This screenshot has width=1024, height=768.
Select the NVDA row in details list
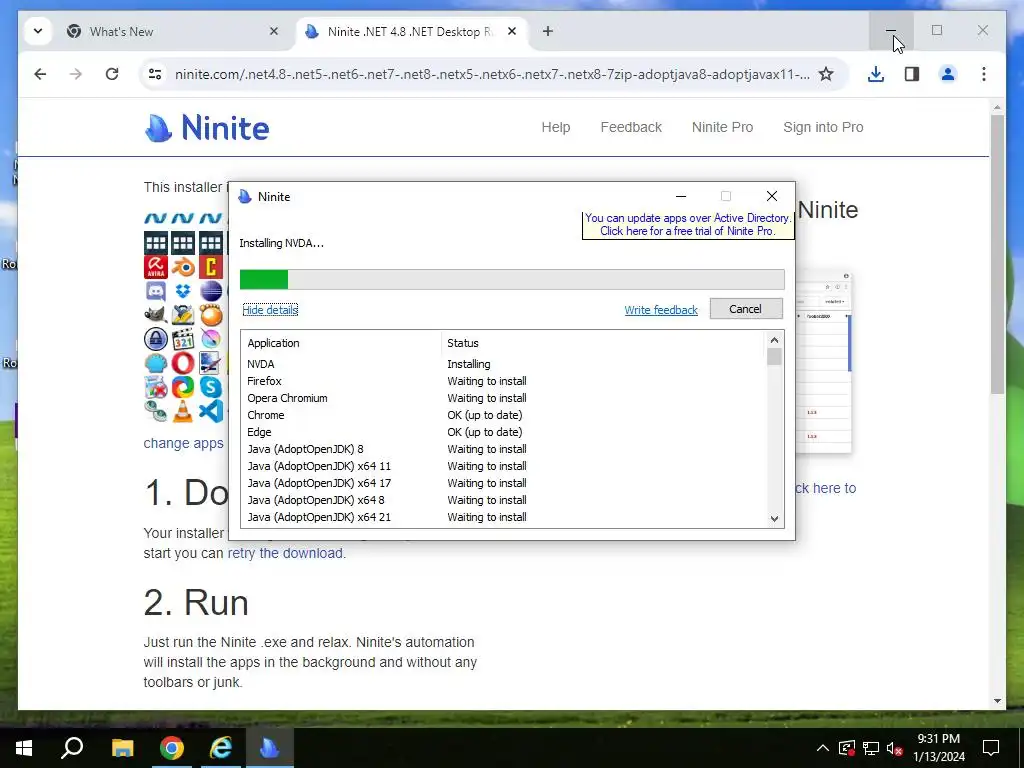coord(502,364)
